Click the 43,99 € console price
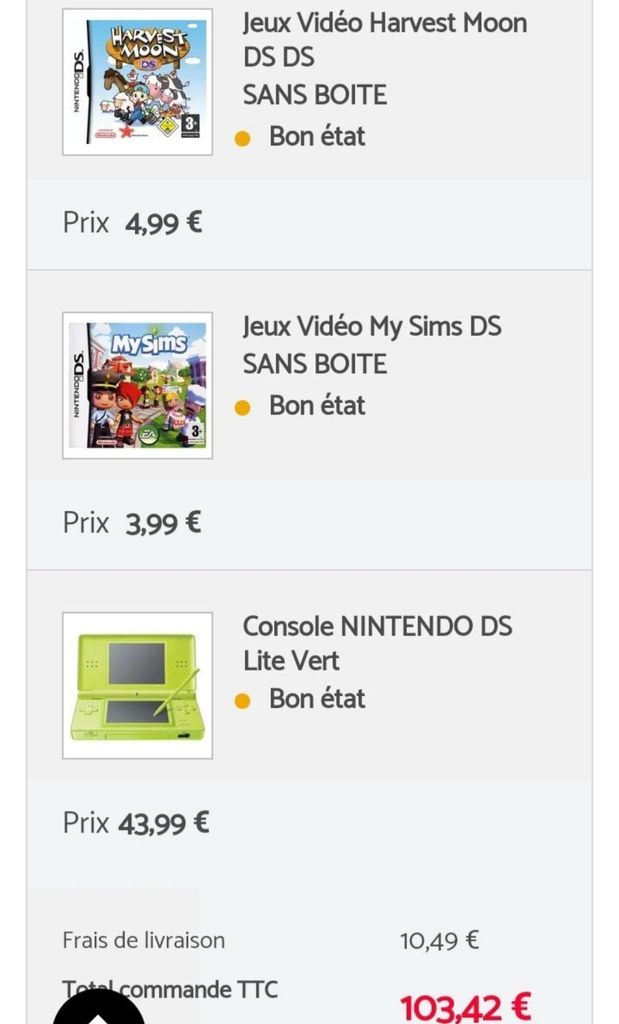Viewport: 619px width, 1024px height. tap(164, 823)
